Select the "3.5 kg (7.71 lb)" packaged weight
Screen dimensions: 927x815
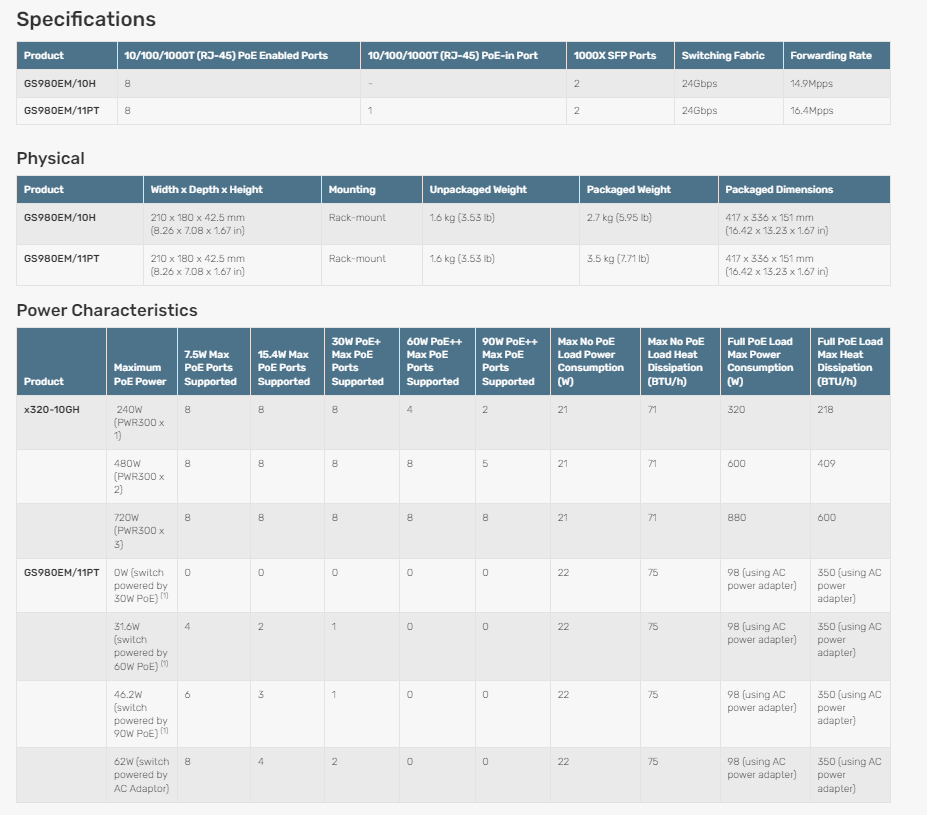(x=618, y=258)
